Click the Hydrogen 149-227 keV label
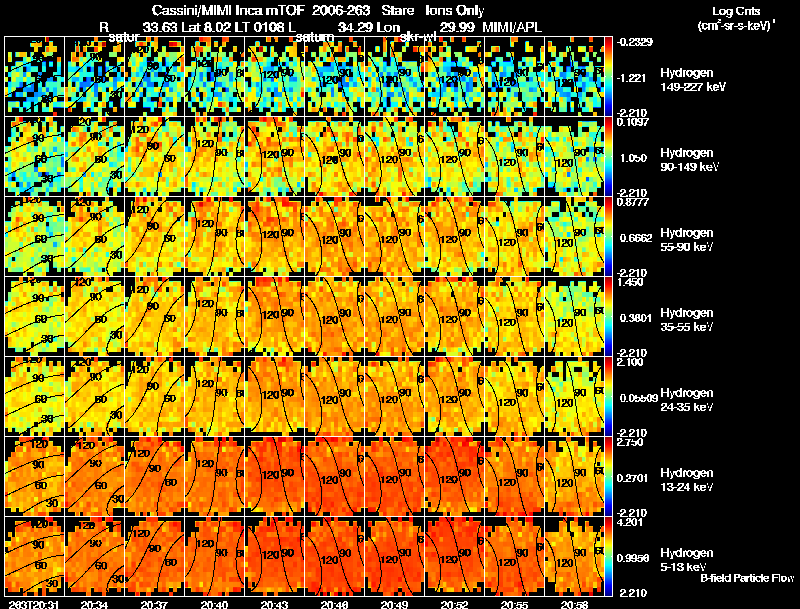 [x=693, y=80]
